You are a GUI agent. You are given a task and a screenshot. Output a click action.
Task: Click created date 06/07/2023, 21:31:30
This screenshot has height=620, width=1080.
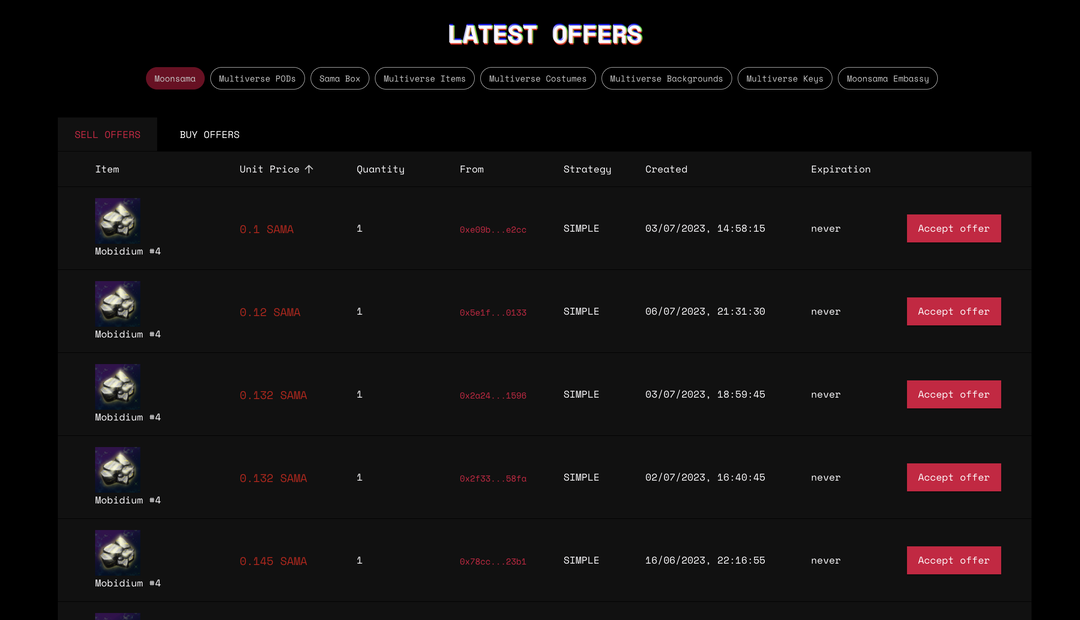click(705, 311)
